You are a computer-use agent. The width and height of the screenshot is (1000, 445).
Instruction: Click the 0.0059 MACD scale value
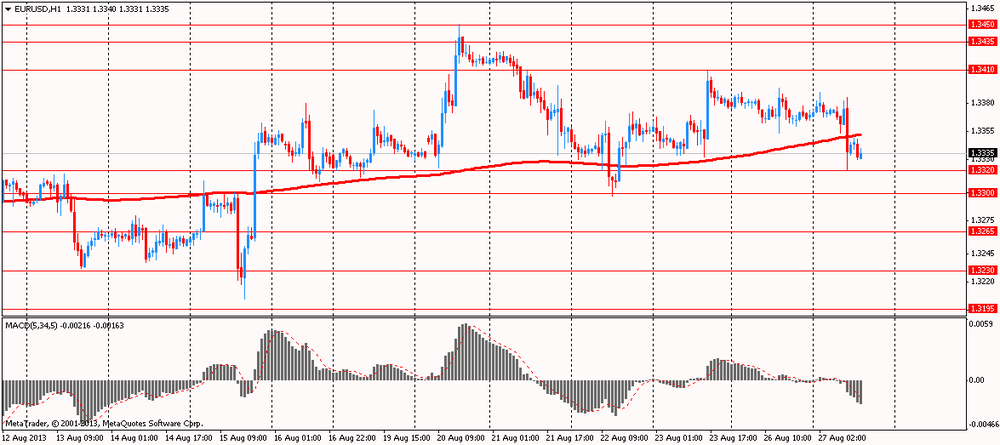coord(980,325)
